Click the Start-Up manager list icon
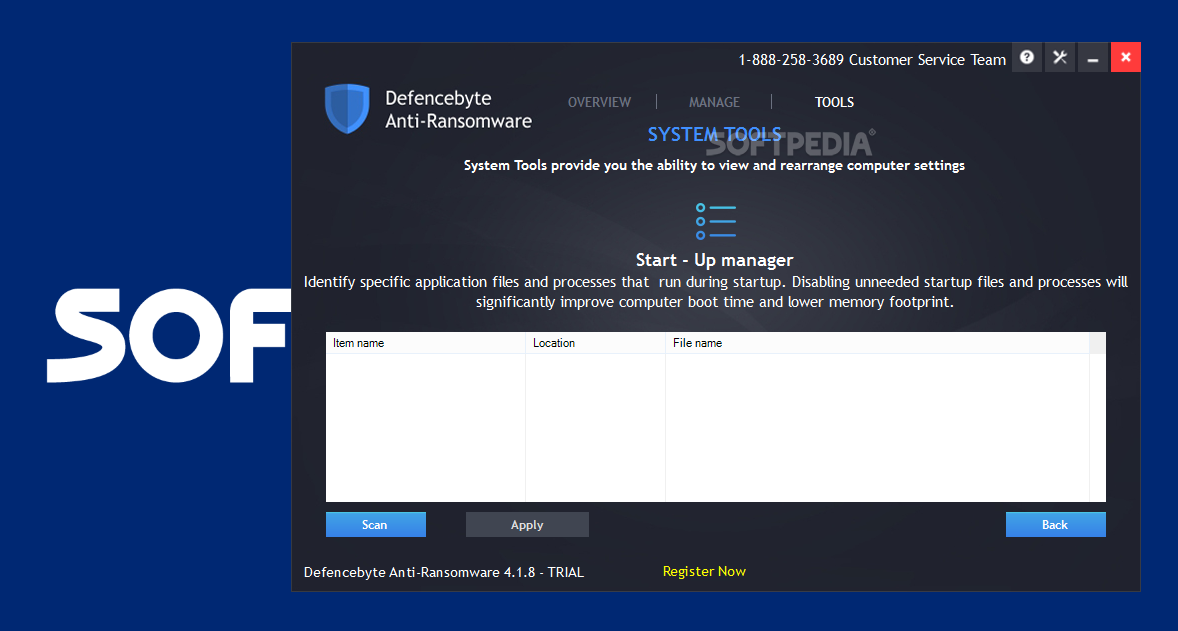Viewport: 1178px width, 631px height. pos(716,221)
